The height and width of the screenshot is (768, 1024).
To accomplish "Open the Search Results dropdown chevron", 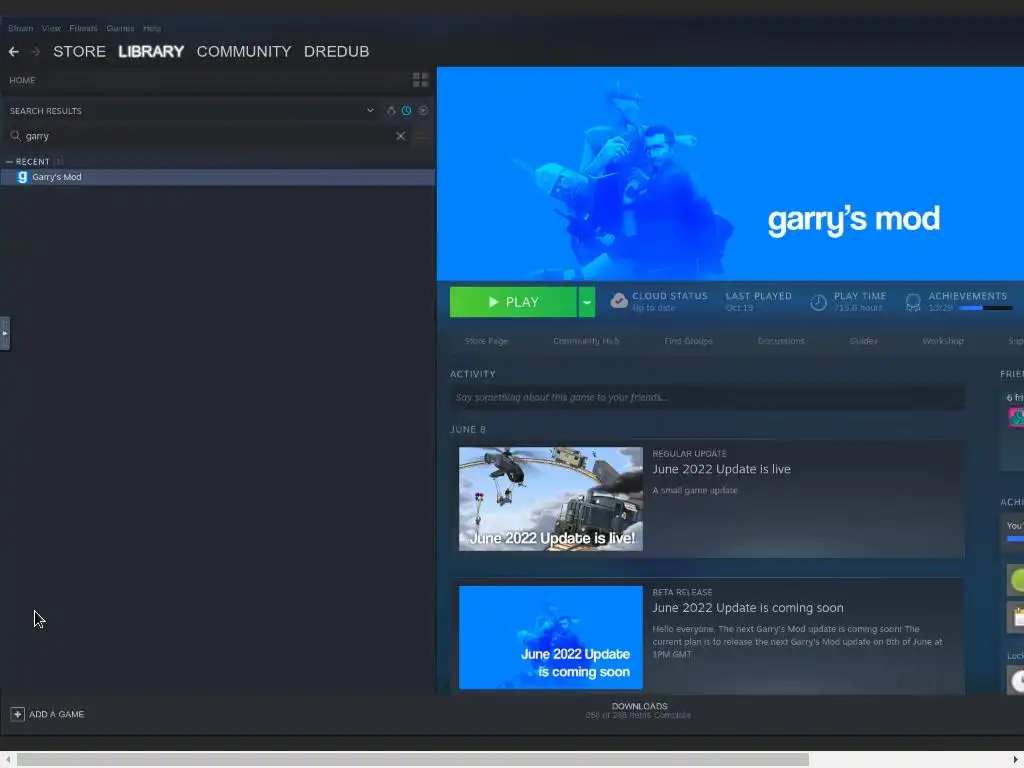I will click(370, 110).
